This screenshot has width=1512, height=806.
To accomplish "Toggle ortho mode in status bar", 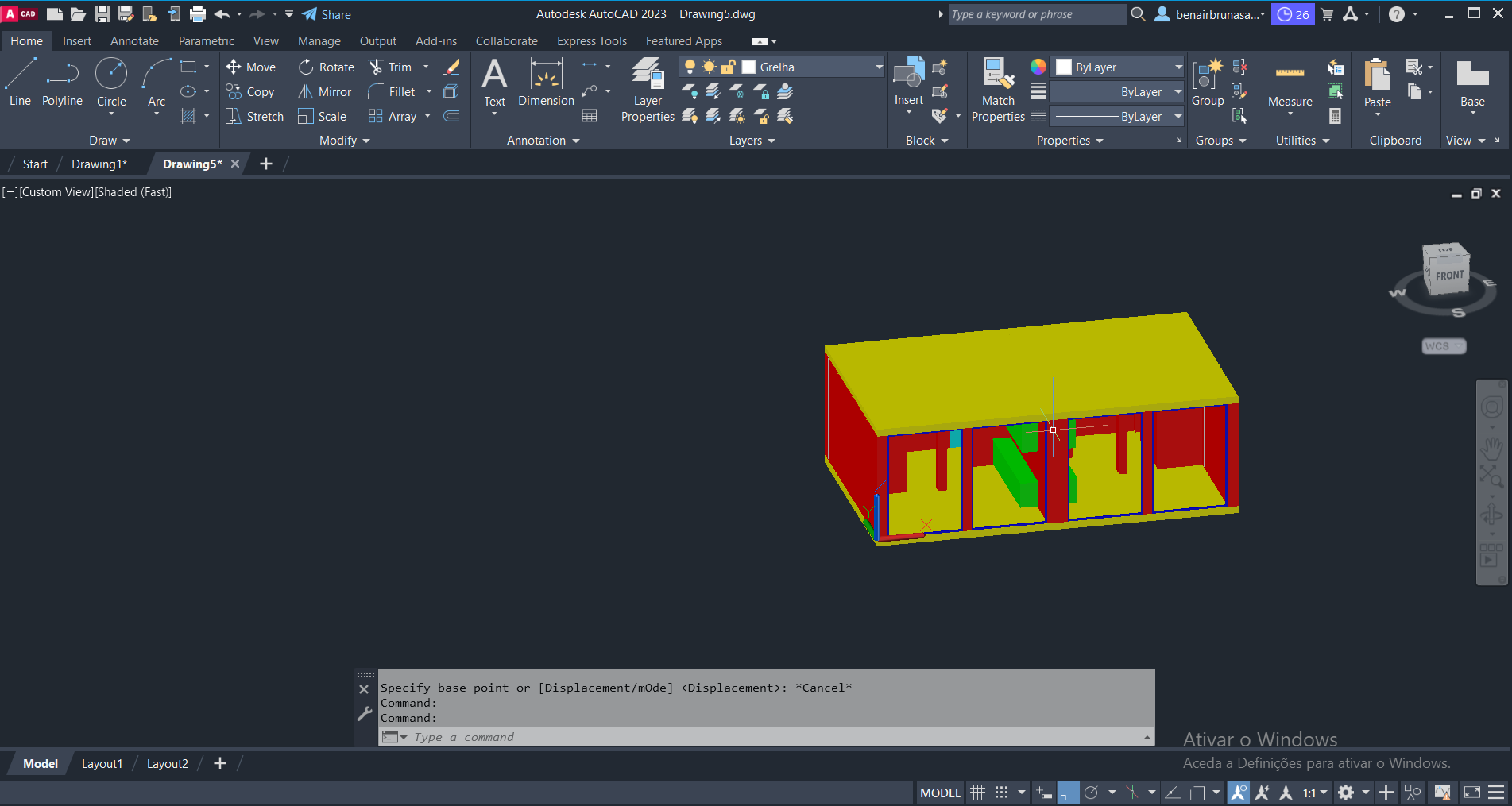I will coord(1068,793).
